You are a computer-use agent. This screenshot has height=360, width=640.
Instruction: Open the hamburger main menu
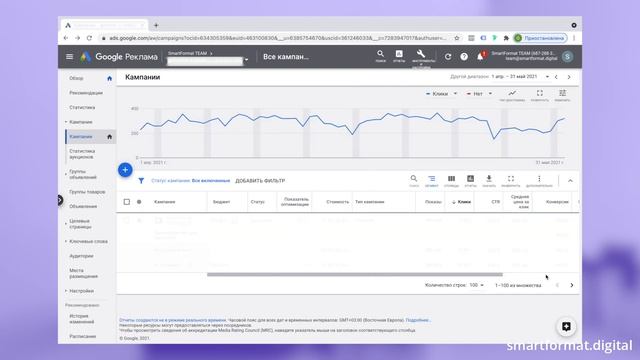(69, 57)
